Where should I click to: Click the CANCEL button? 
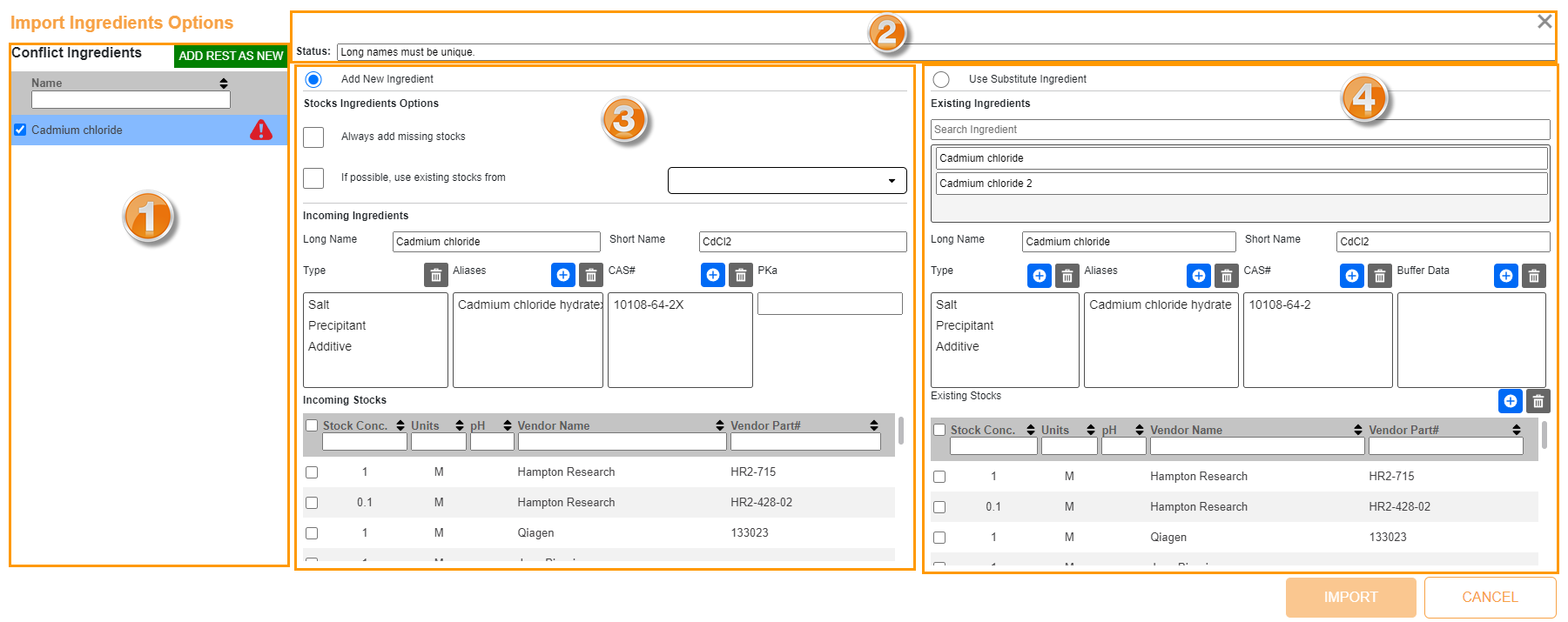[1490, 598]
